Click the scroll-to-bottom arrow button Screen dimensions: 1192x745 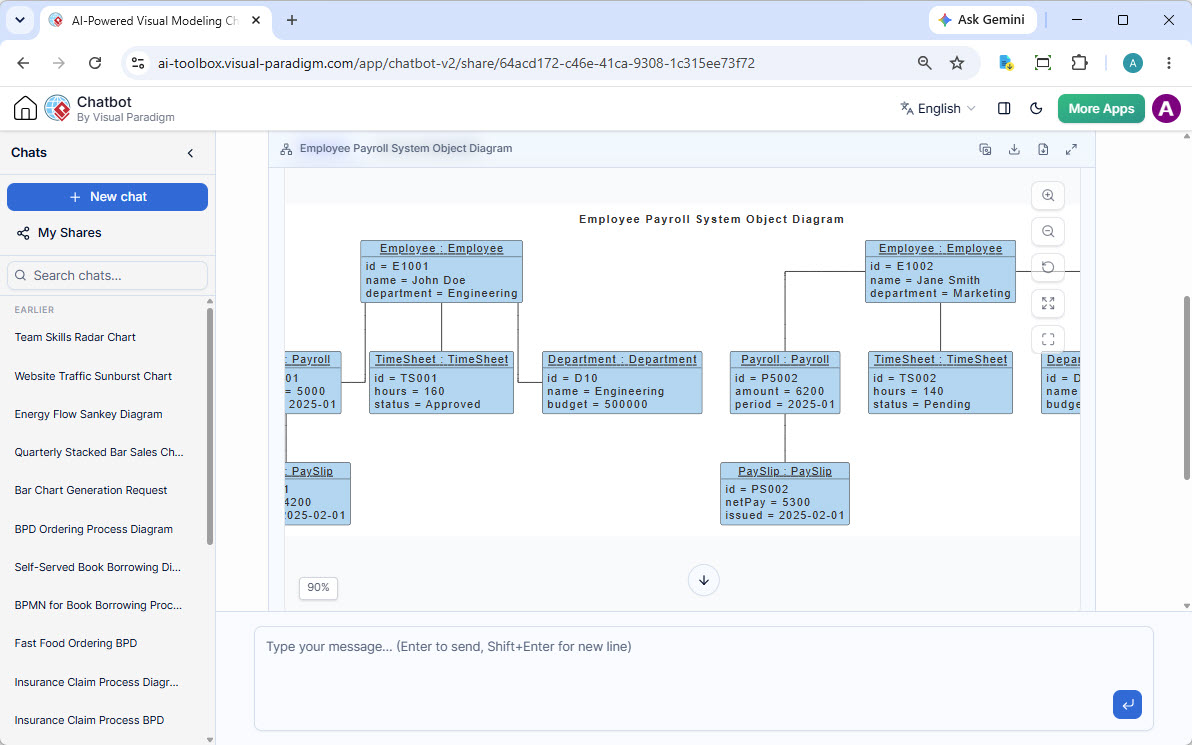[x=704, y=581]
